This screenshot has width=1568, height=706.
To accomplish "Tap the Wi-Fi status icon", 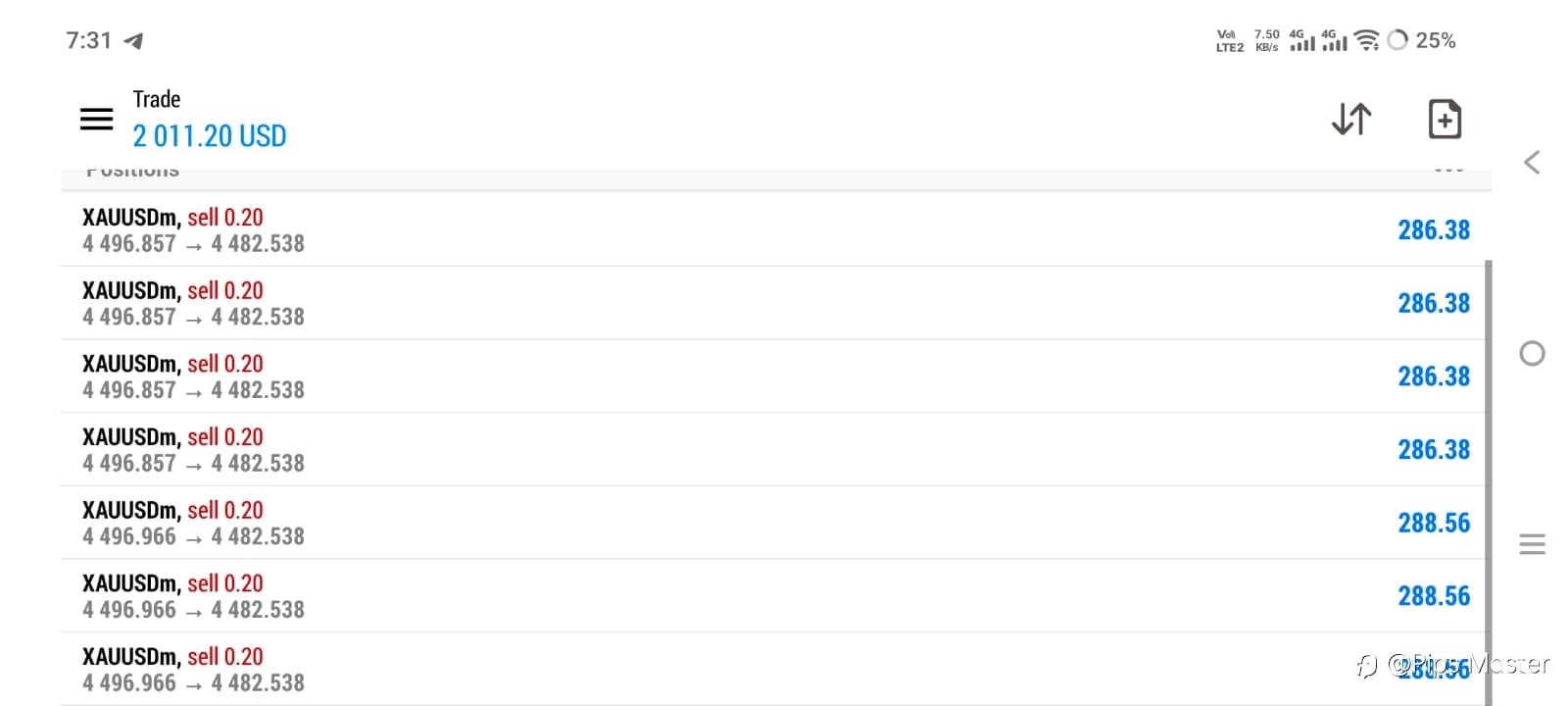I will point(1367,40).
